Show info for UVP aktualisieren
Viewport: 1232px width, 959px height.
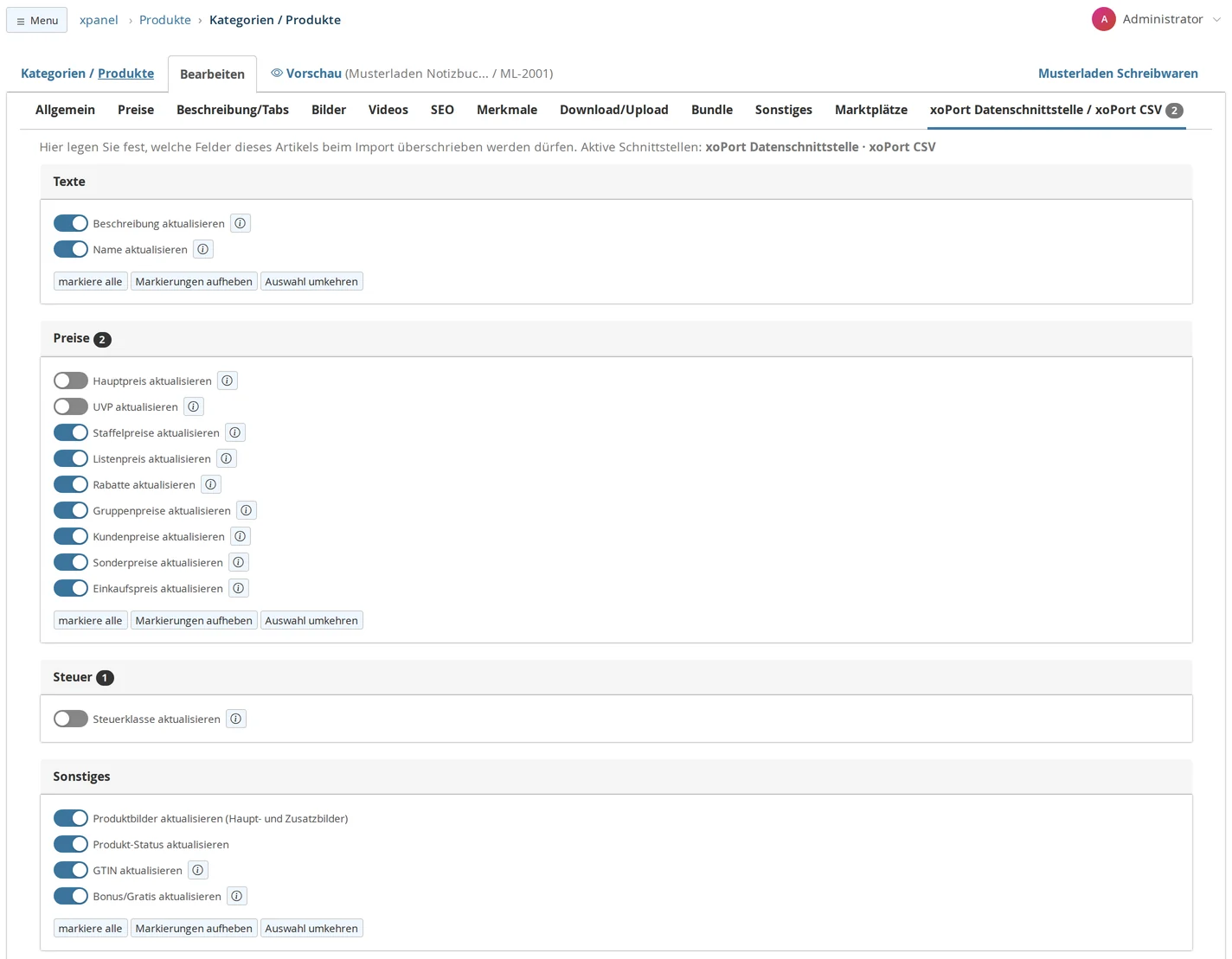tap(194, 406)
